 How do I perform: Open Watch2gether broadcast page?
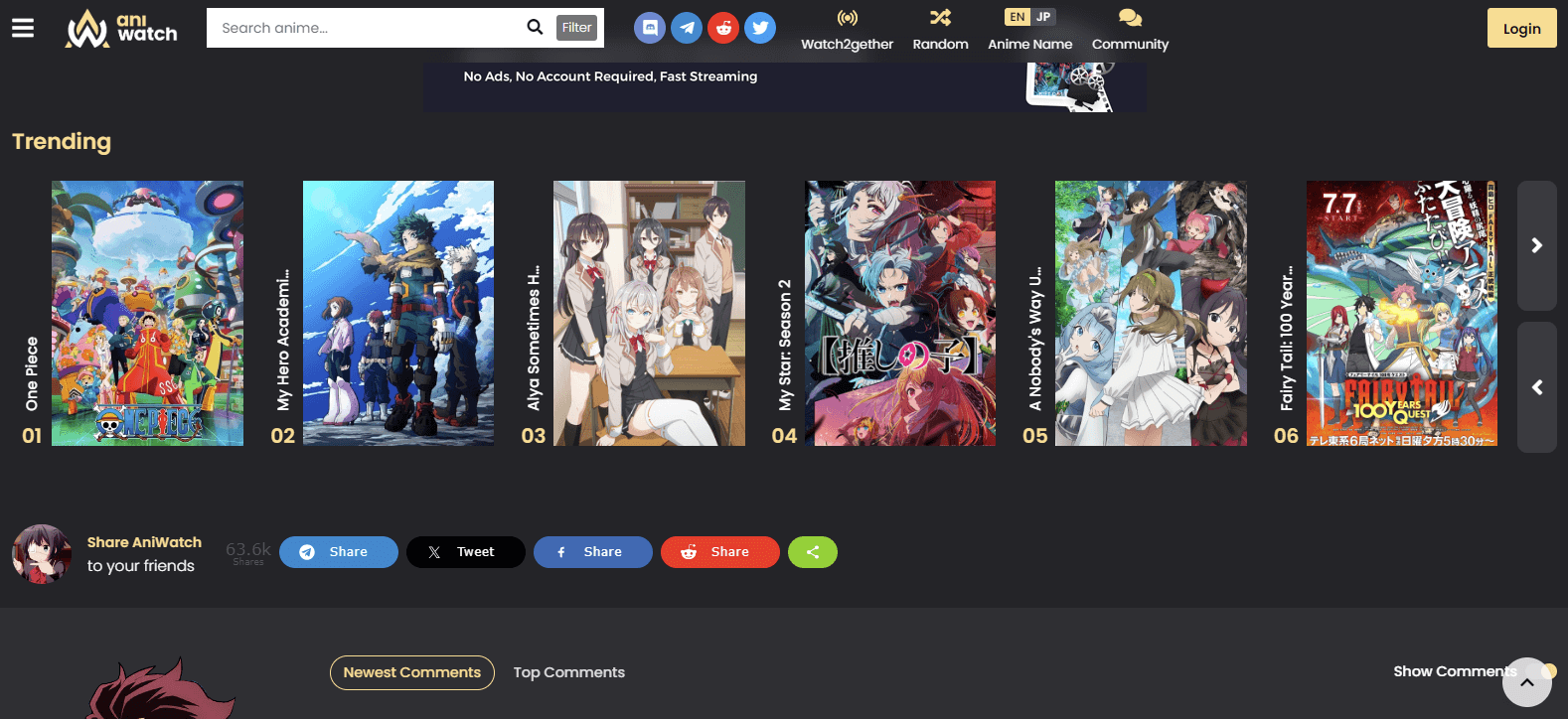(847, 30)
